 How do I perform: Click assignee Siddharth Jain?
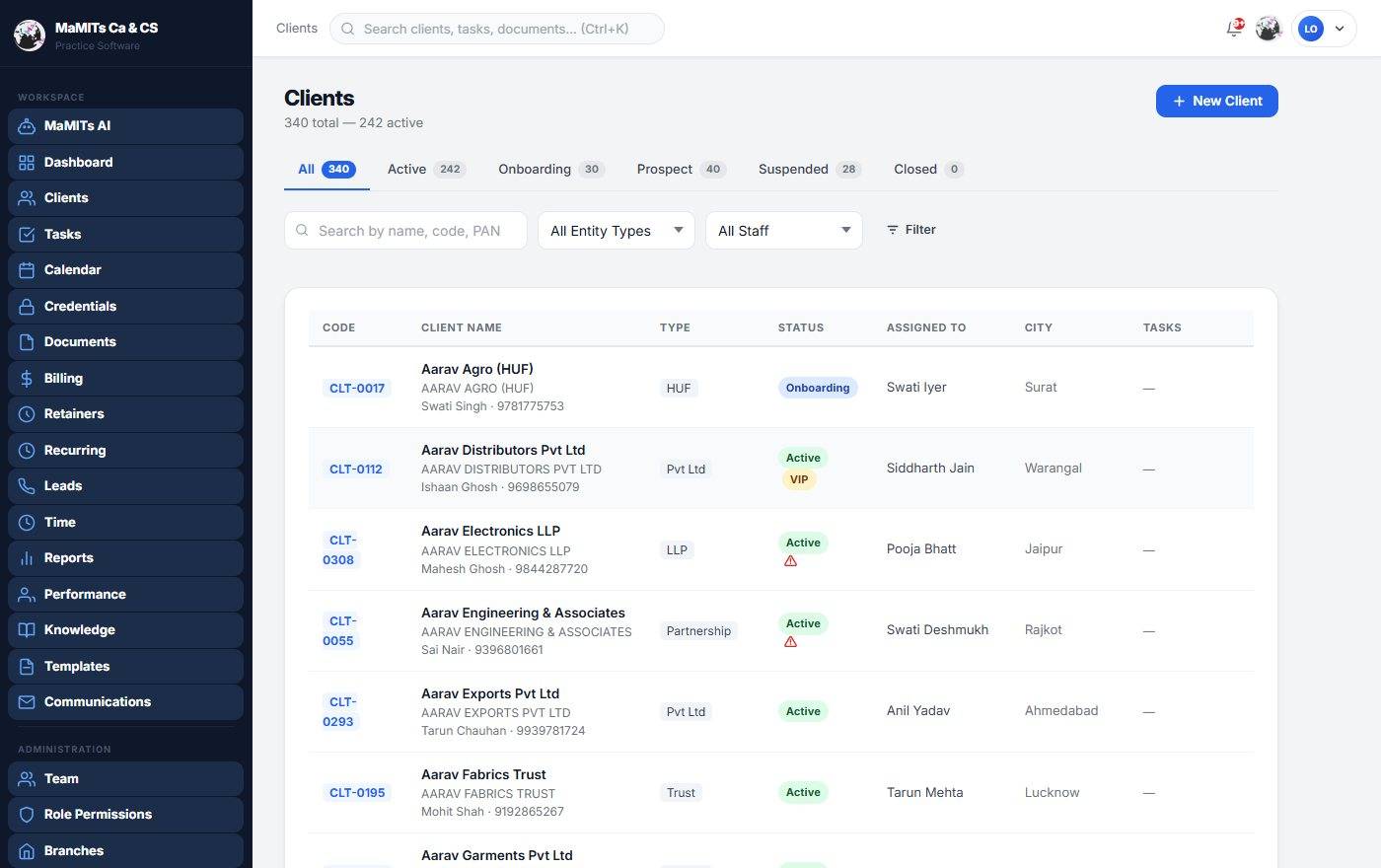pyautogui.click(x=930, y=469)
